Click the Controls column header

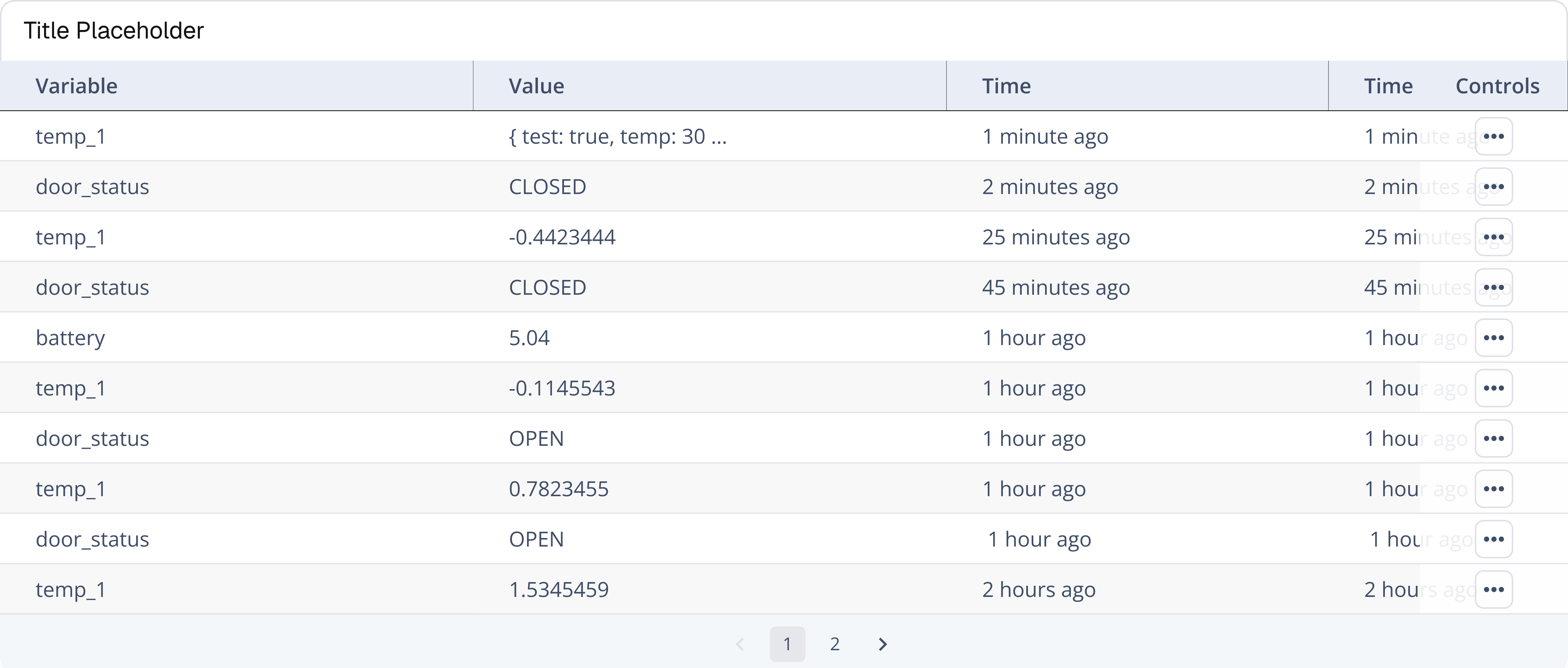click(1497, 86)
